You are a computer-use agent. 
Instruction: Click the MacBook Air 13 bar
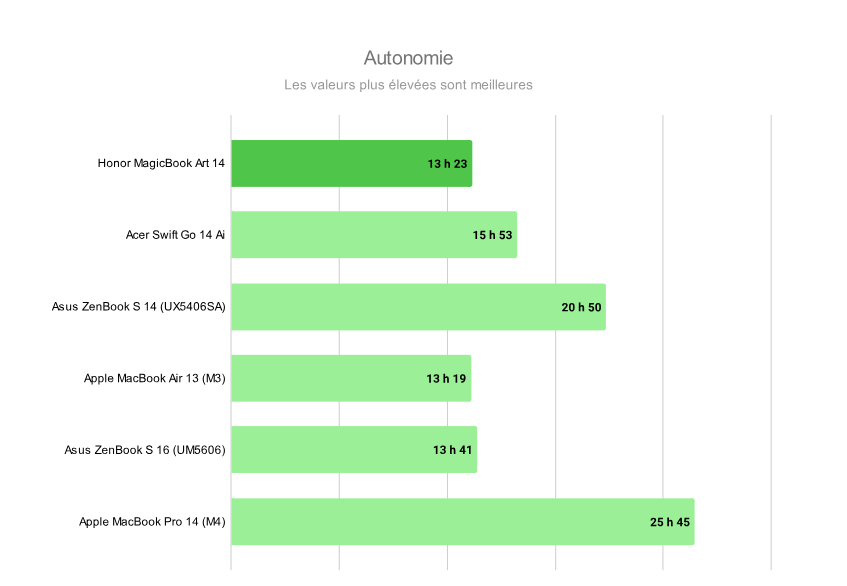328,379
